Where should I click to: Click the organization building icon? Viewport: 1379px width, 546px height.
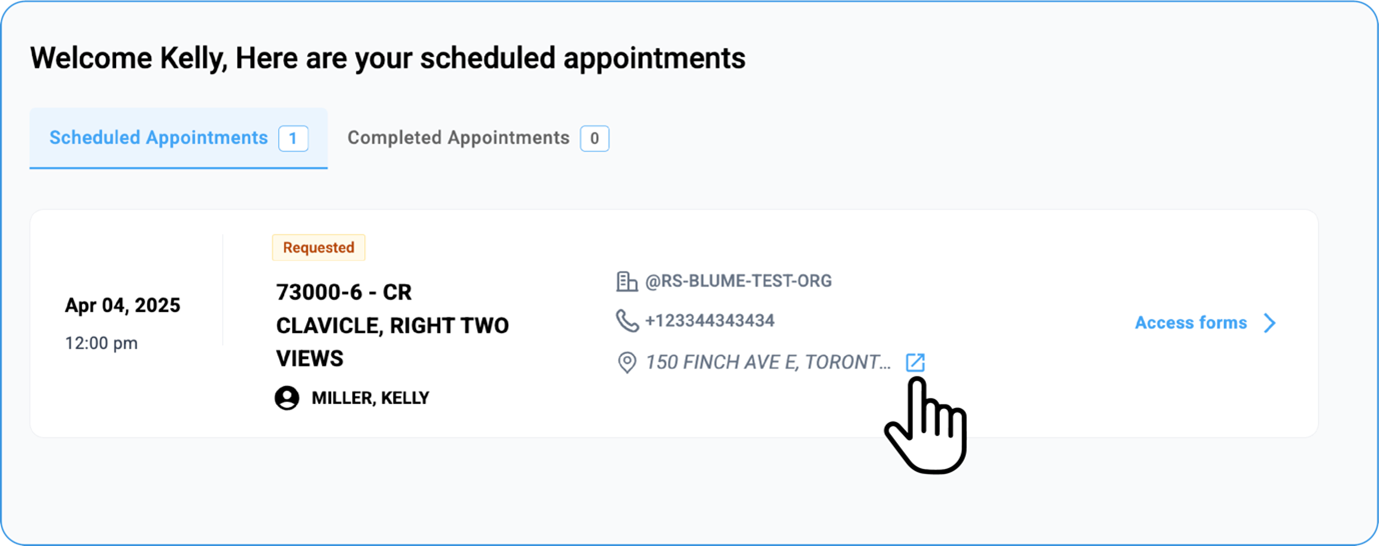627,281
